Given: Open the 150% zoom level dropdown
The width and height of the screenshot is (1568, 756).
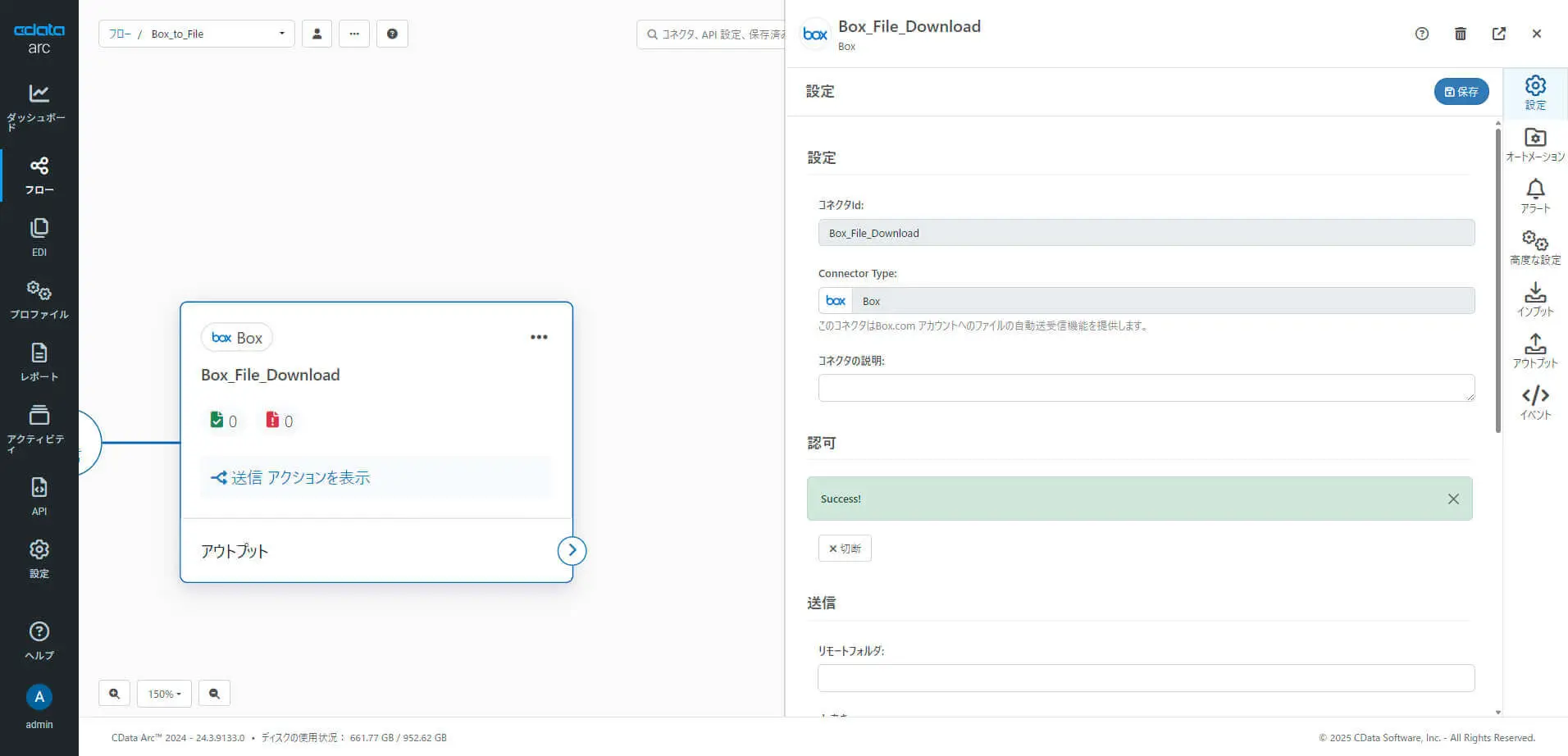Looking at the screenshot, I should (164, 694).
